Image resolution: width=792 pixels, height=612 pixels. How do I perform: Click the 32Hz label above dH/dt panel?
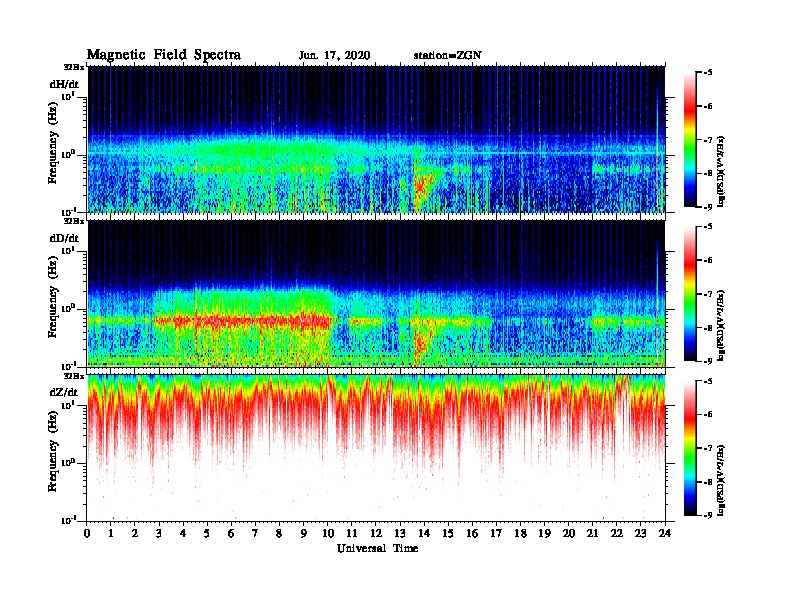pos(74,67)
